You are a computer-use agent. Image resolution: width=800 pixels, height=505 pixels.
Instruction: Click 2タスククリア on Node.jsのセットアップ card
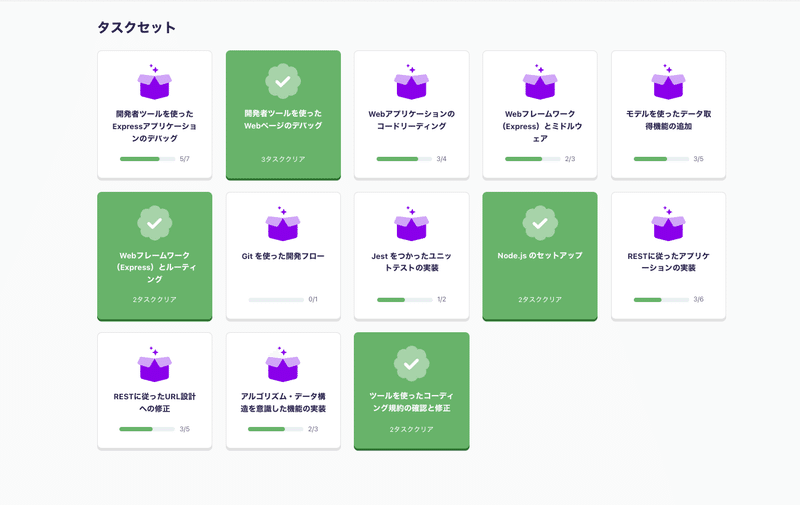pos(540,299)
